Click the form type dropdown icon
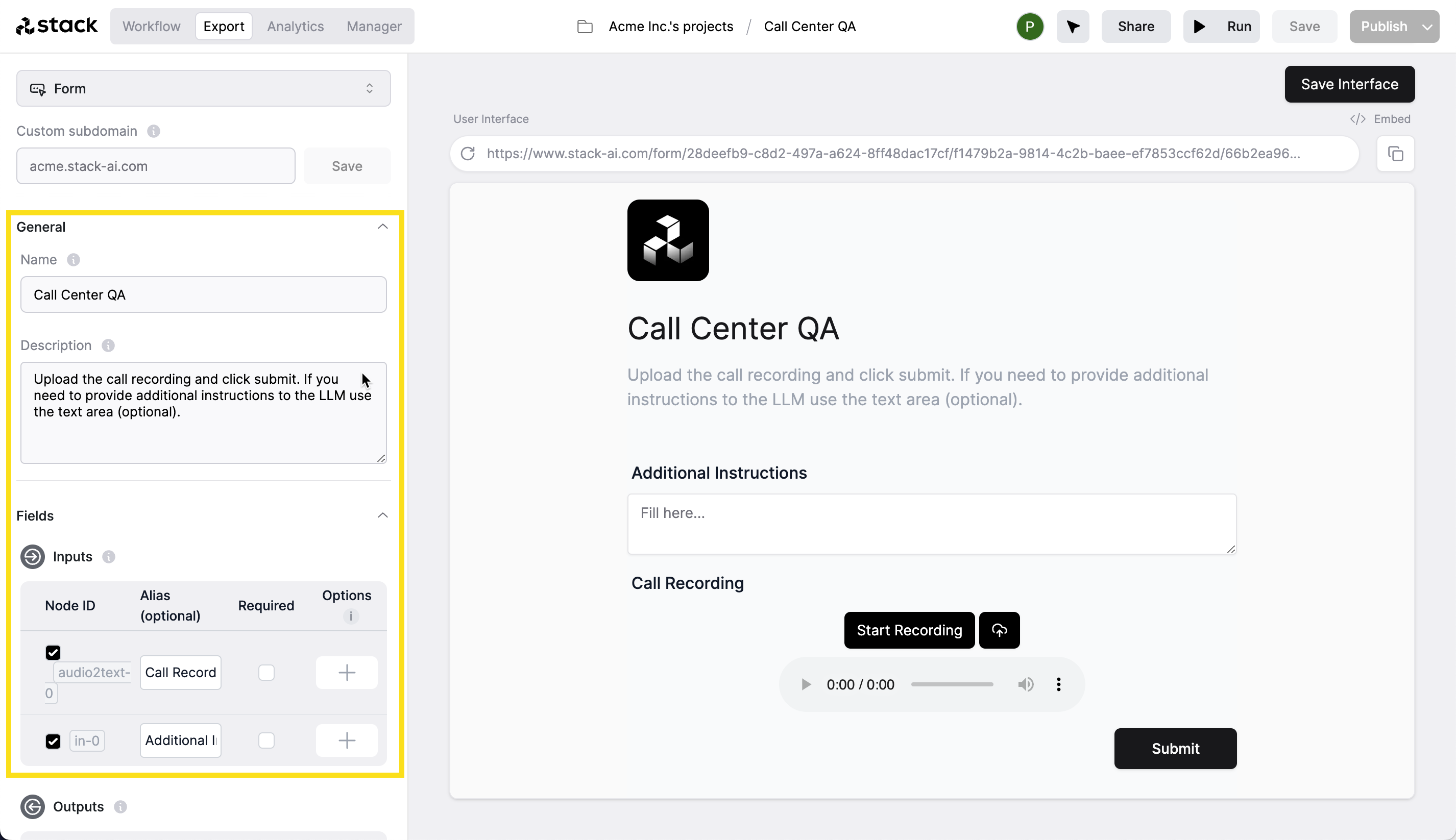The width and height of the screenshot is (1456, 840). [370, 89]
